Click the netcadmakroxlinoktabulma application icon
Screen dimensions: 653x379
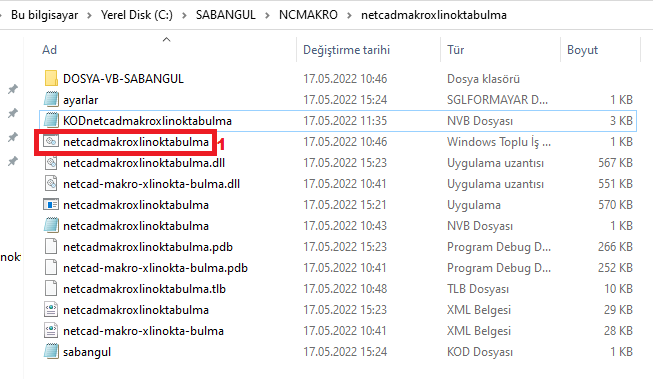[x=51, y=204]
